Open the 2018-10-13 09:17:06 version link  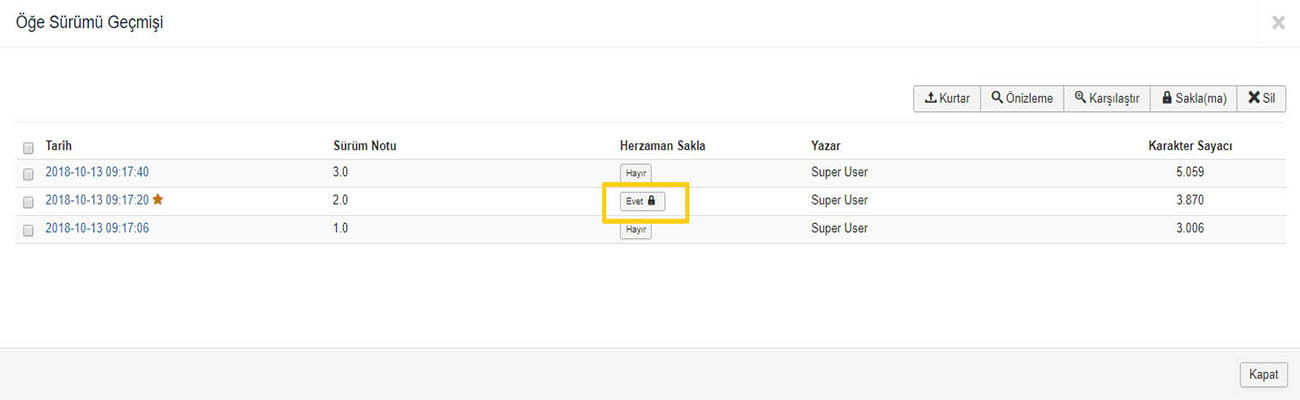pyautogui.click(x=97, y=228)
